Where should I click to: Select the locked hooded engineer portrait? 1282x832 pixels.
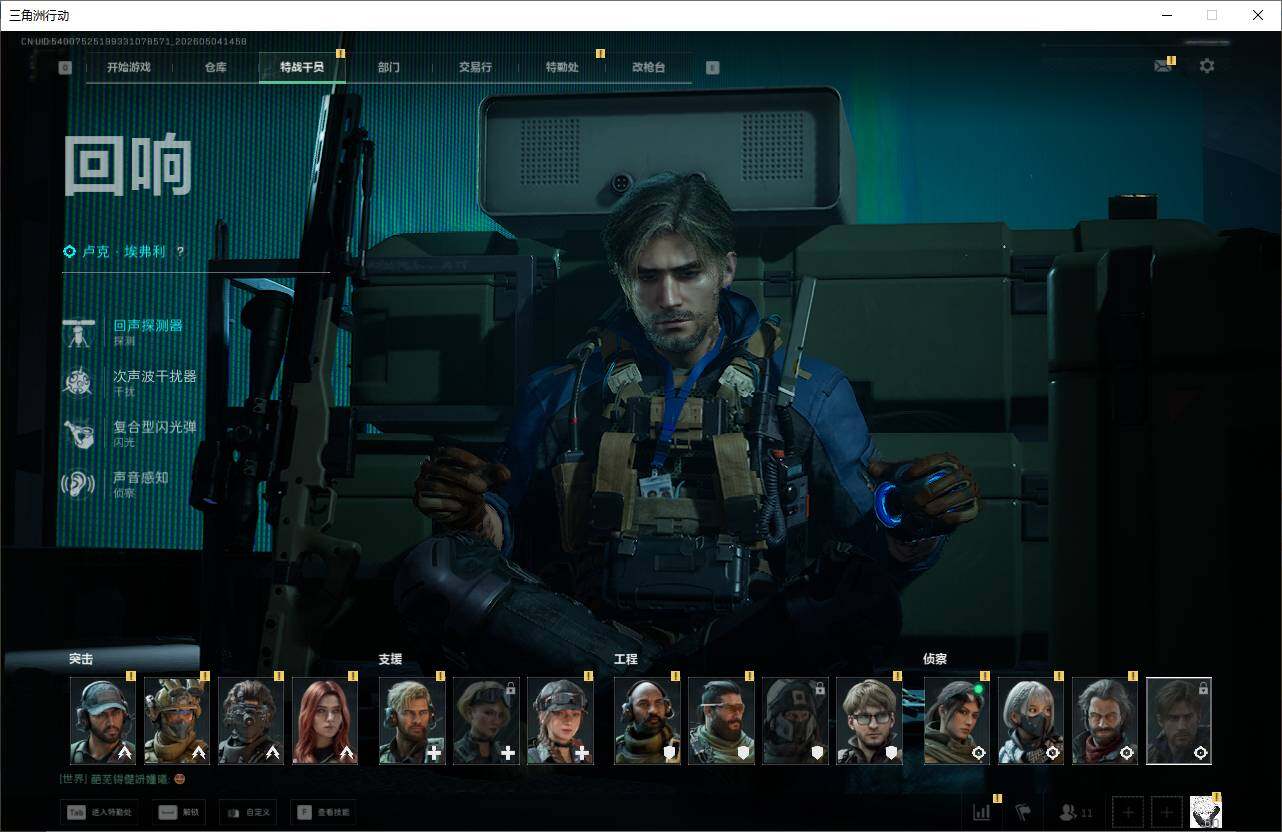click(795, 721)
